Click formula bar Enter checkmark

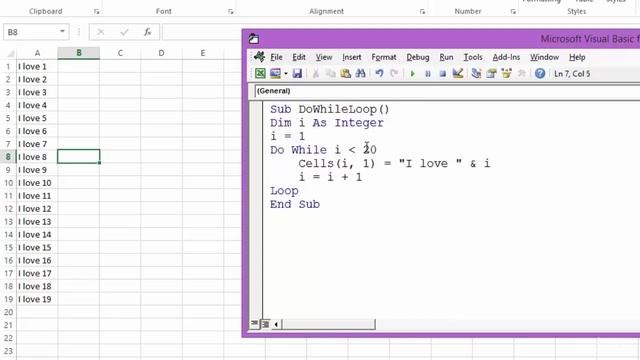tap(124, 32)
